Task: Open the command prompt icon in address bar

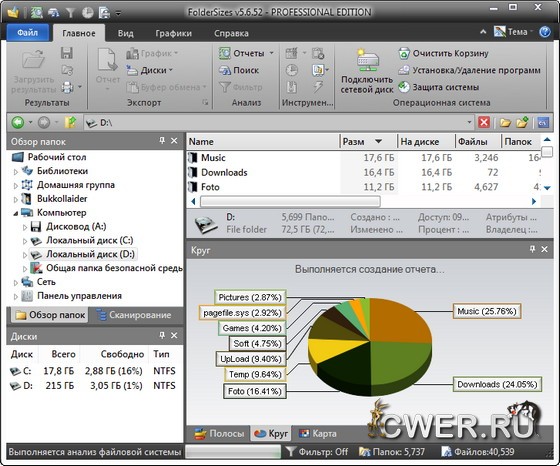Action: 542,122
